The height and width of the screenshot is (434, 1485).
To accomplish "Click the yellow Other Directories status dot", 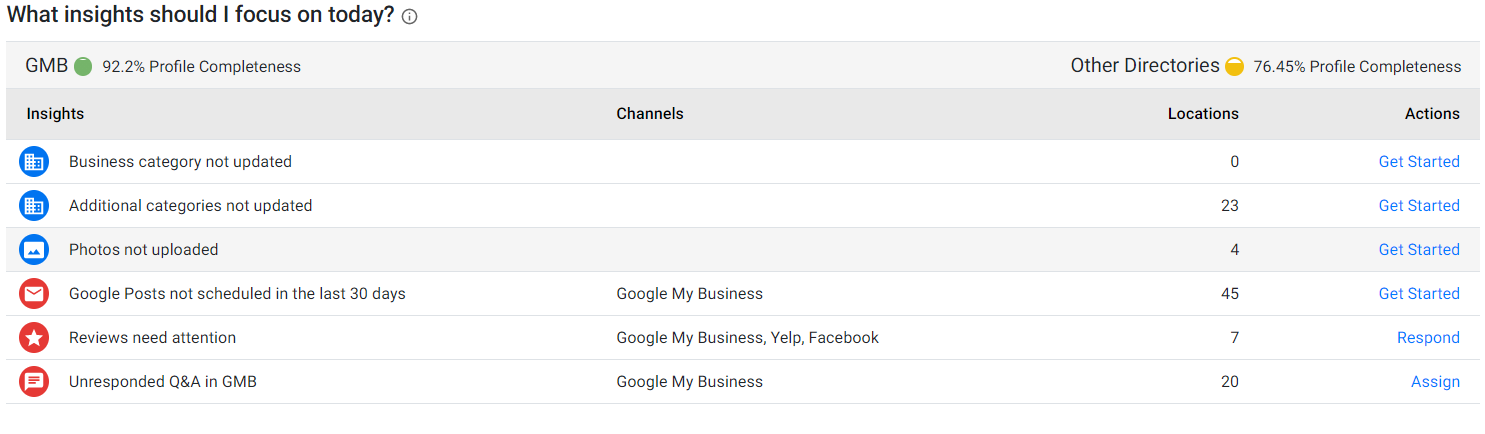I will coord(1235,66).
